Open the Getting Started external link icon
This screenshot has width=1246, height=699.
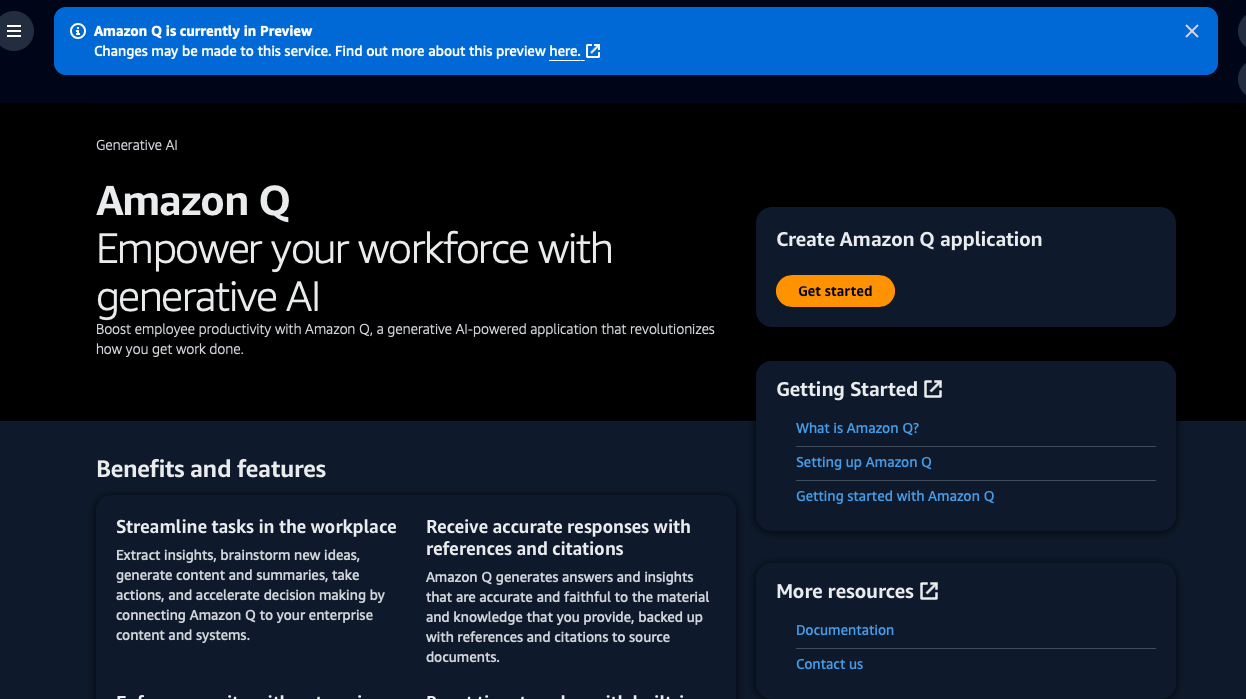pos(933,389)
